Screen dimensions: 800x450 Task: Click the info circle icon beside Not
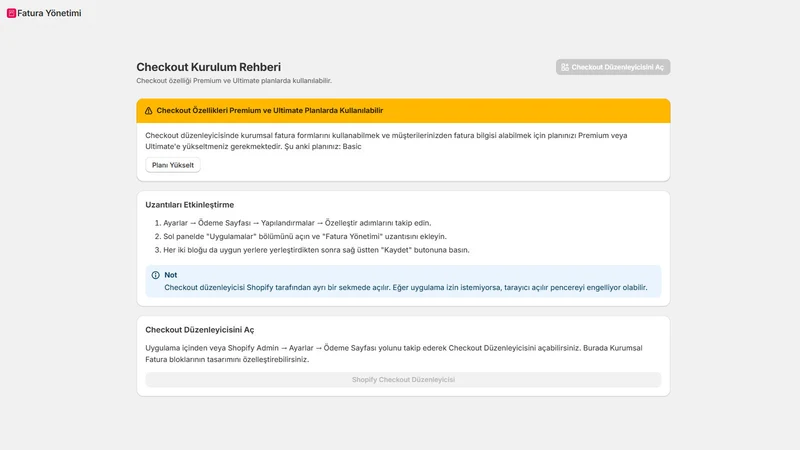[156, 275]
